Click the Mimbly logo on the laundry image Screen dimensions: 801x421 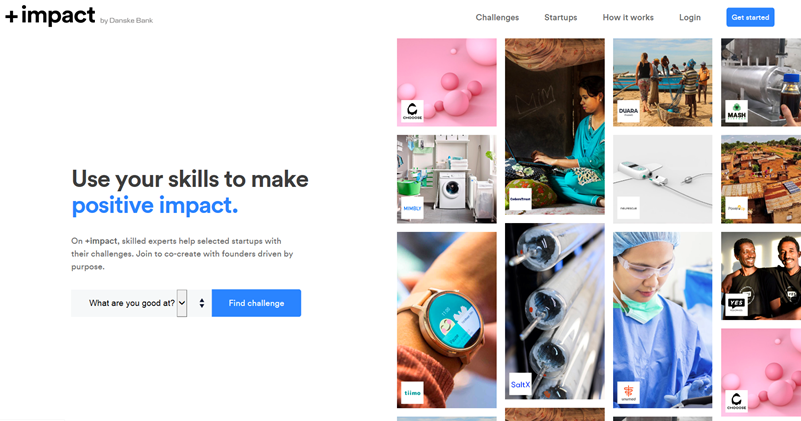pos(412,208)
